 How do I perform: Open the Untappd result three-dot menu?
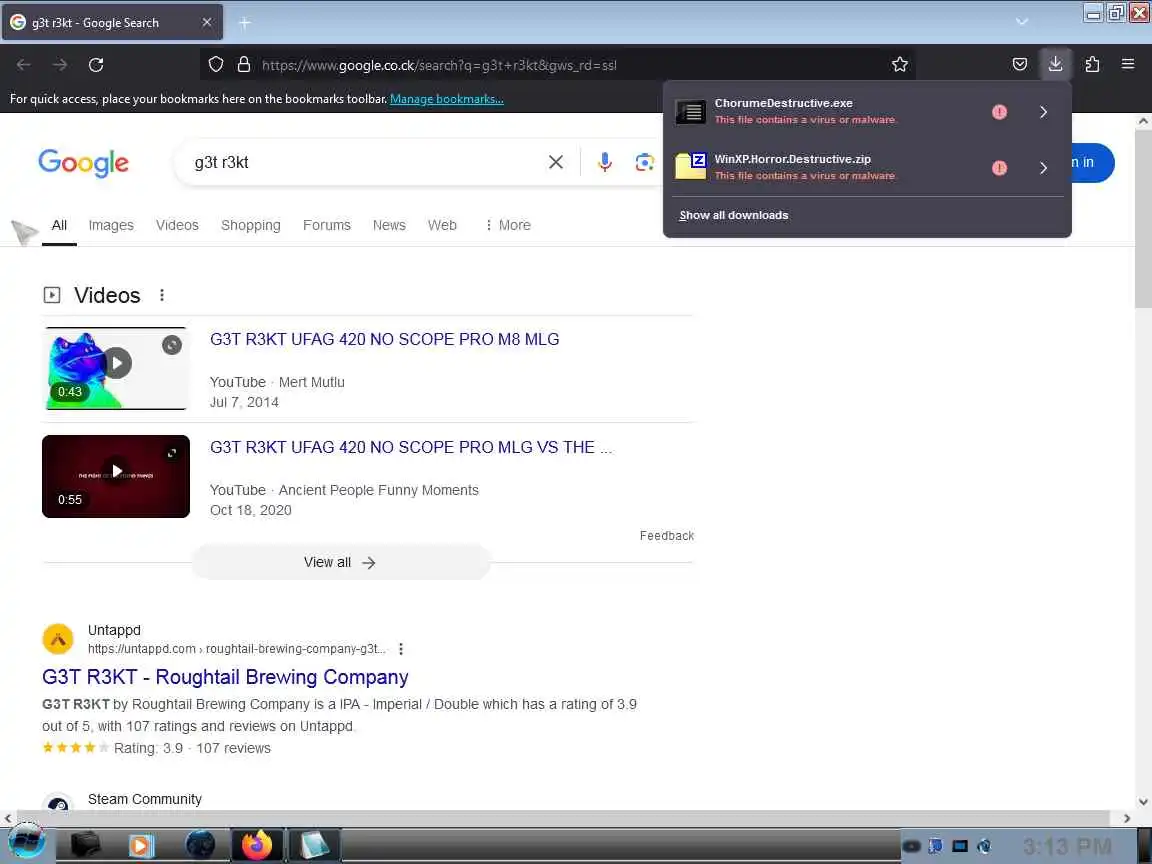pyautogui.click(x=400, y=649)
